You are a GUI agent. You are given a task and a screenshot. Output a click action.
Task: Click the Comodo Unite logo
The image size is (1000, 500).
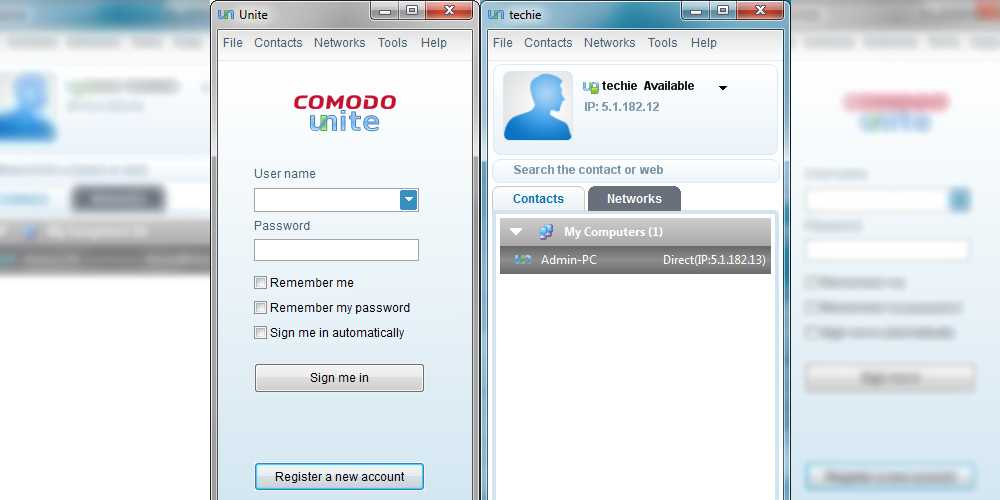point(345,113)
